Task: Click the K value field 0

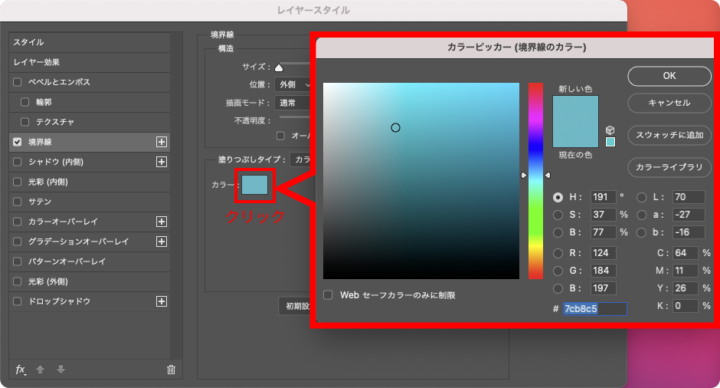Action: pos(685,306)
